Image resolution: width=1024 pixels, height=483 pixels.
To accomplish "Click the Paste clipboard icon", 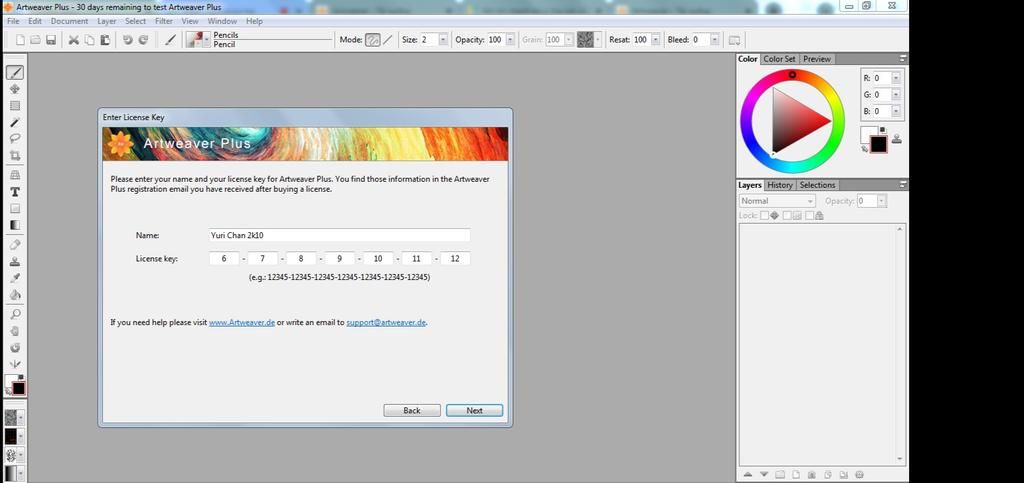I will (104, 40).
